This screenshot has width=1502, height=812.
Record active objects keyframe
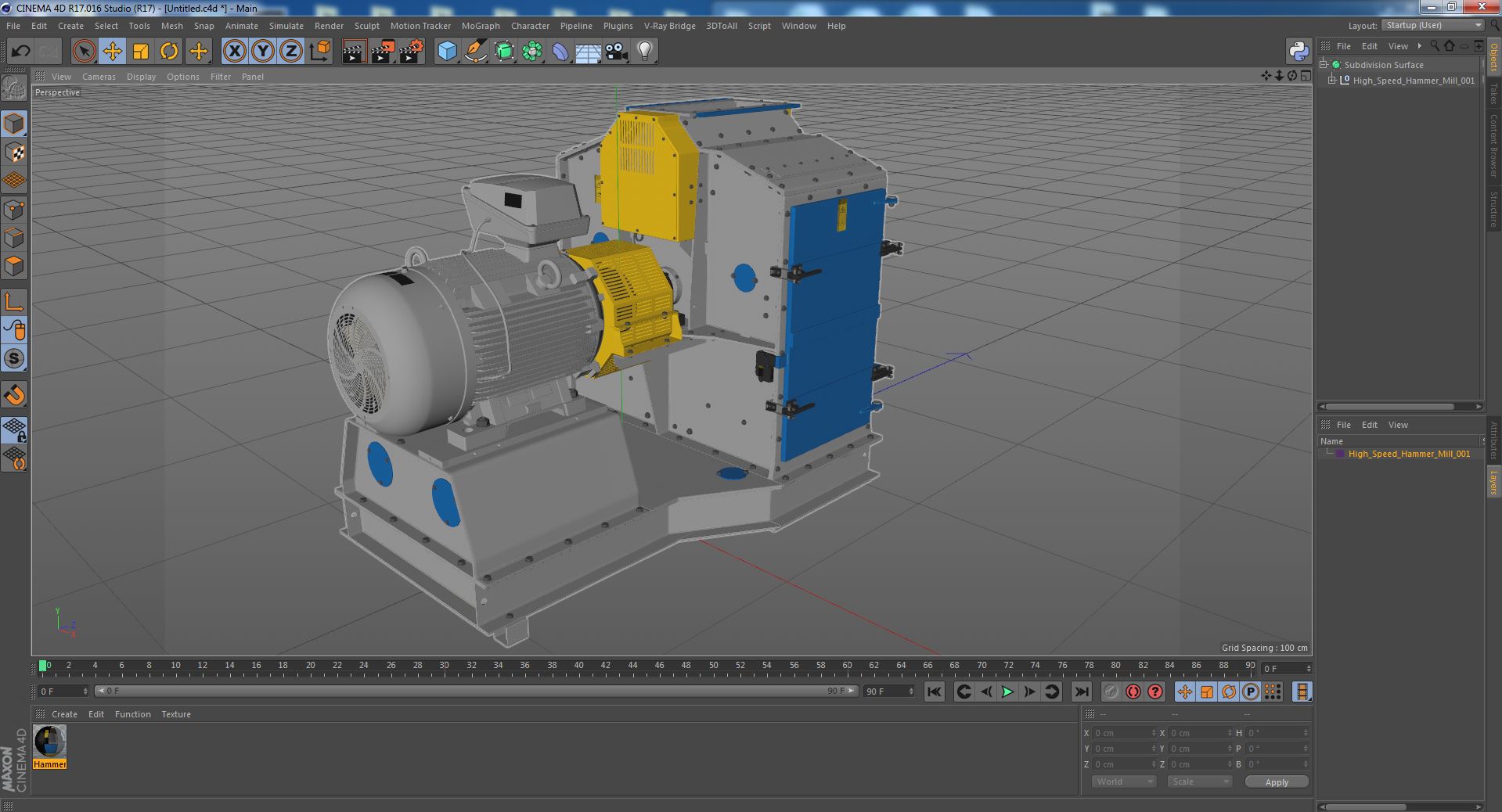pos(1111,692)
